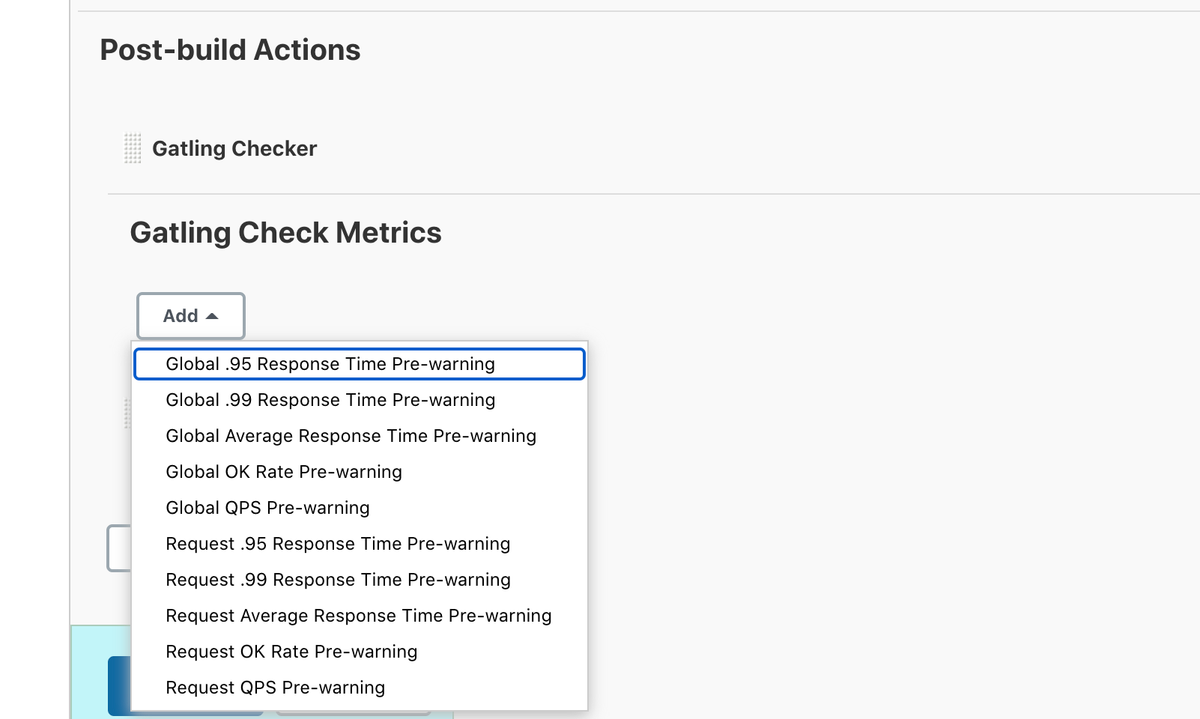Image resolution: width=1200 pixels, height=719 pixels.
Task: Select Global QPS Pre-warning option
Action: [359, 508]
